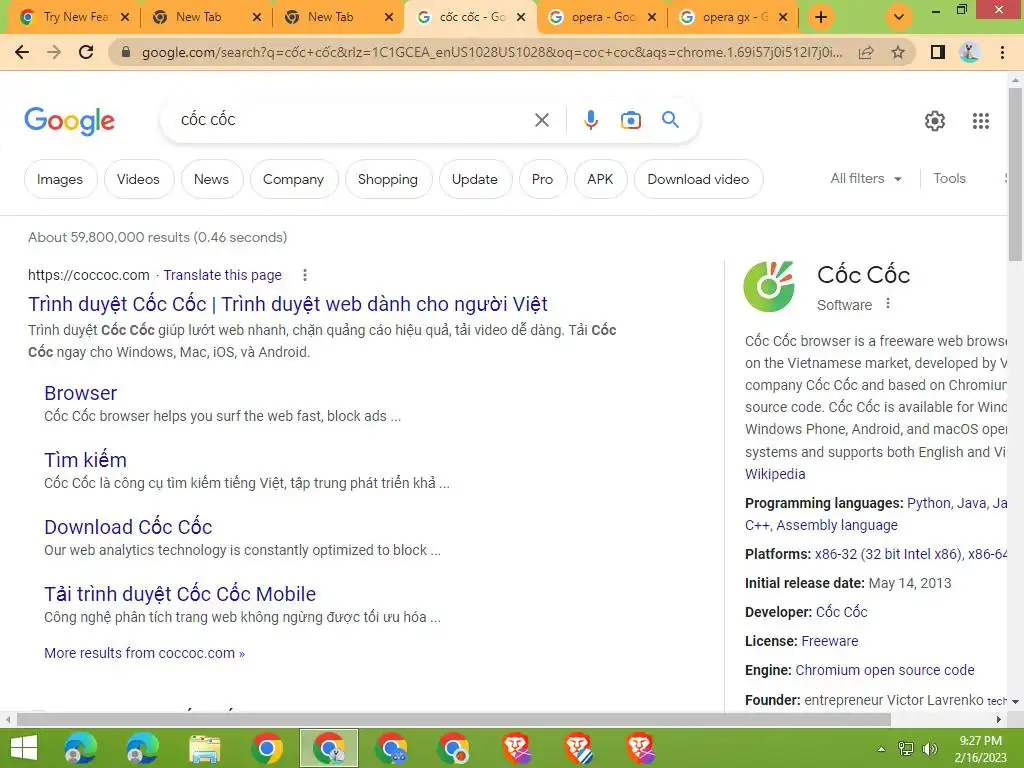Switch to the Try New Features tab

click(73, 17)
